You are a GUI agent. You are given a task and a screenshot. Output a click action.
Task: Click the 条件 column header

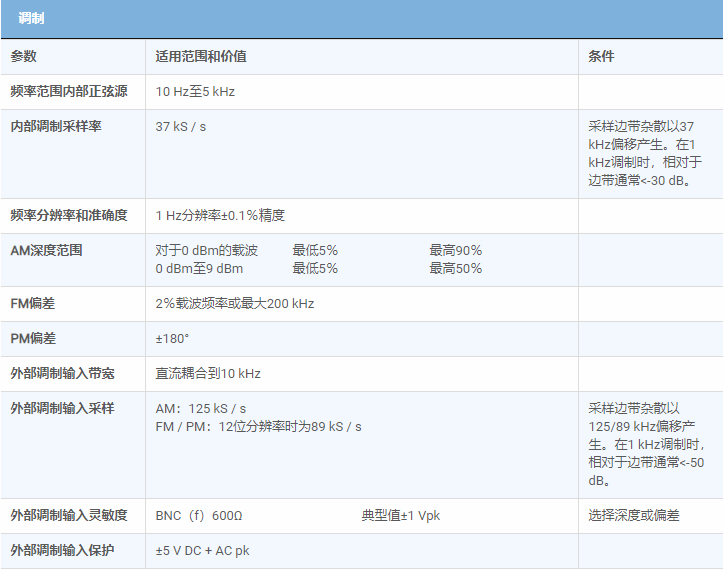point(602,57)
